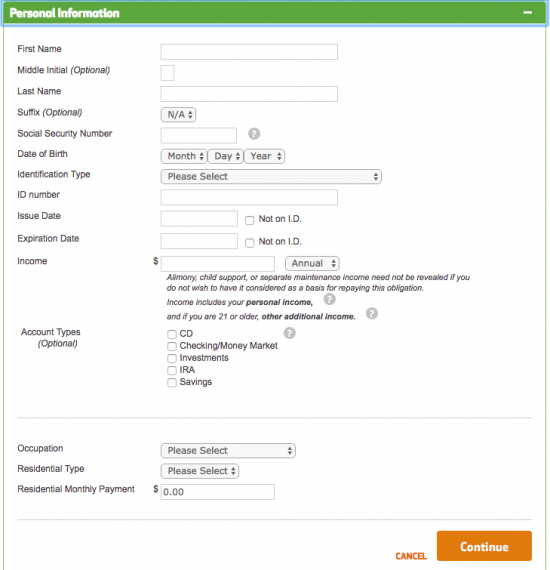
Task: Click the Identification Type label
Action: tap(54, 174)
